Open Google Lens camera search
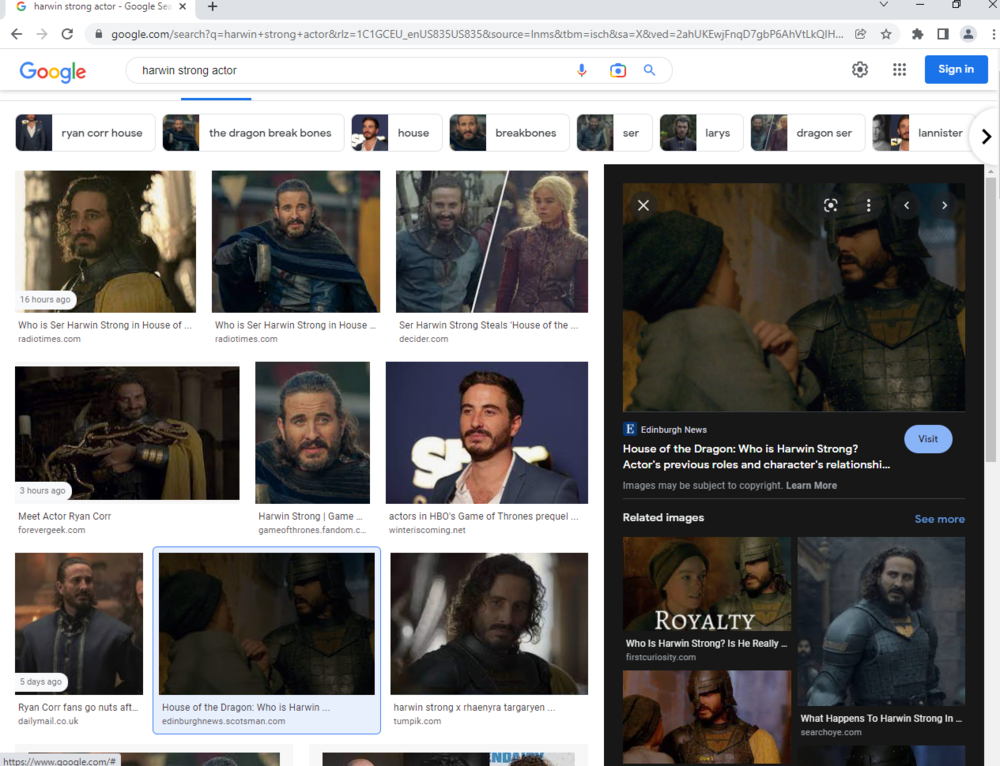The height and width of the screenshot is (766, 1000). tap(617, 70)
